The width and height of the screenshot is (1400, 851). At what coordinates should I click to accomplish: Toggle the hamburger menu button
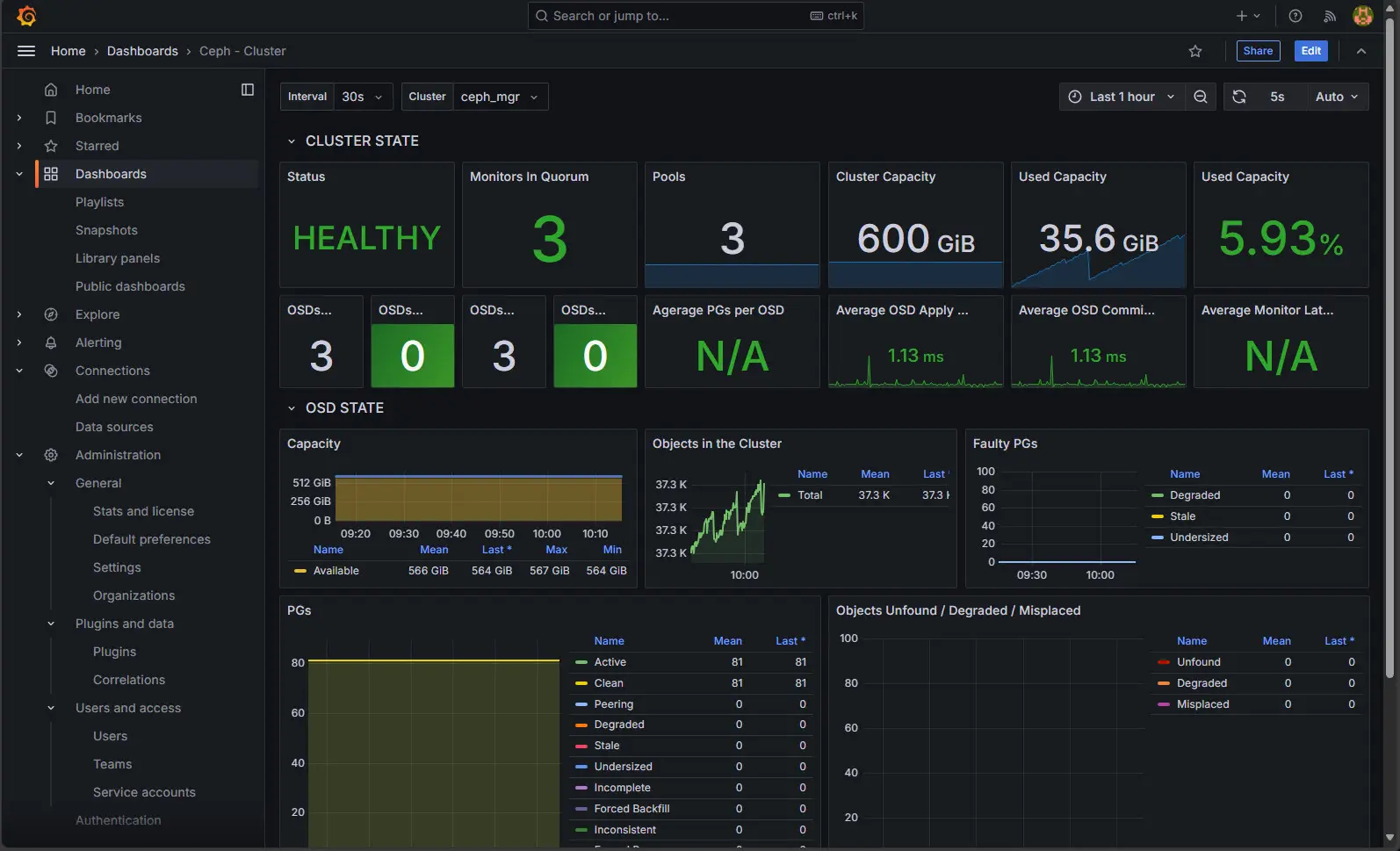[x=26, y=51]
